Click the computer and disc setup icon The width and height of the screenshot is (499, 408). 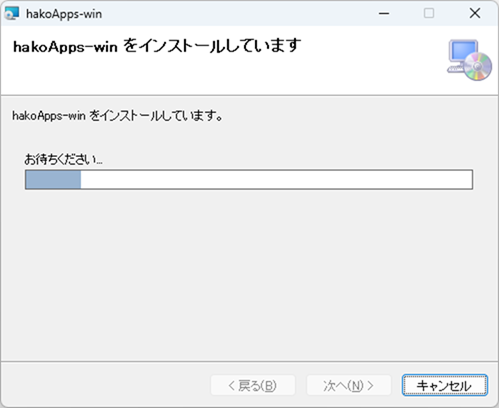click(x=469, y=60)
